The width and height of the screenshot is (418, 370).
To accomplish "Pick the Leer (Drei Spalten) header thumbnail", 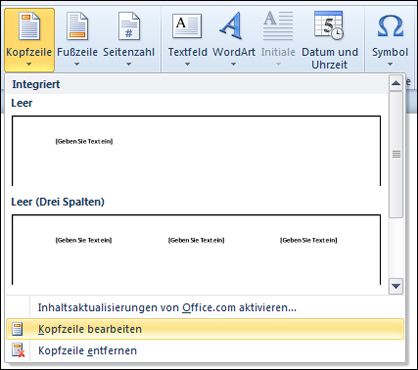I will pos(196,250).
